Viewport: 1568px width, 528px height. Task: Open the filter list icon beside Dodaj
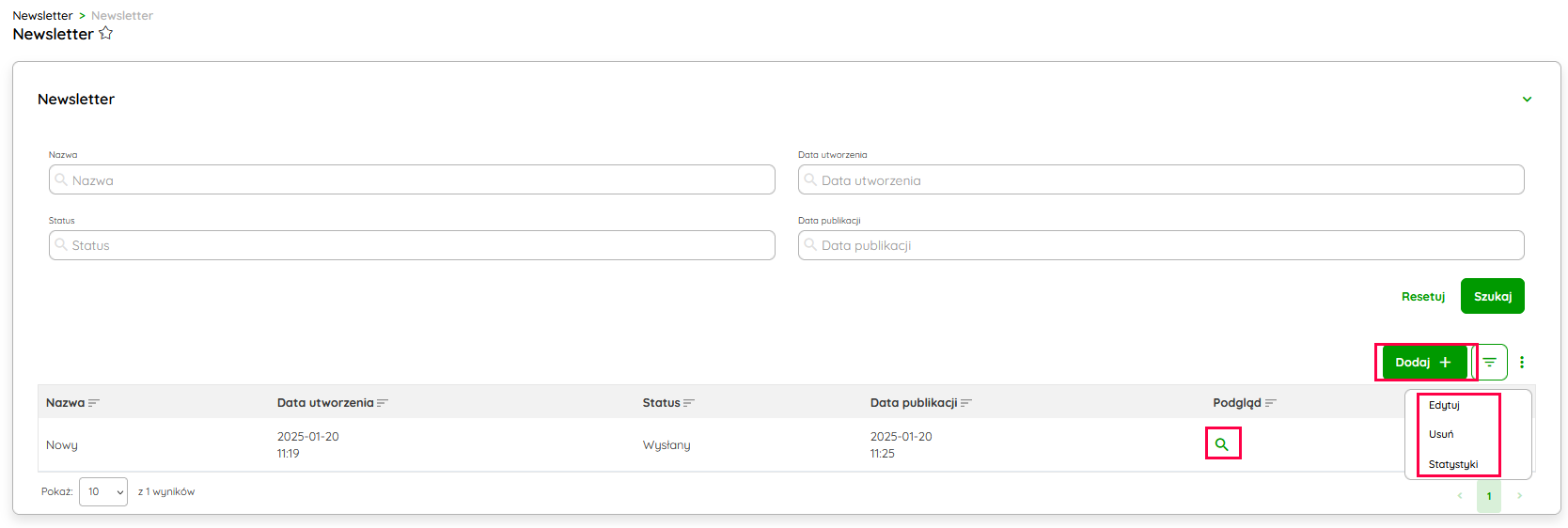[1490, 363]
